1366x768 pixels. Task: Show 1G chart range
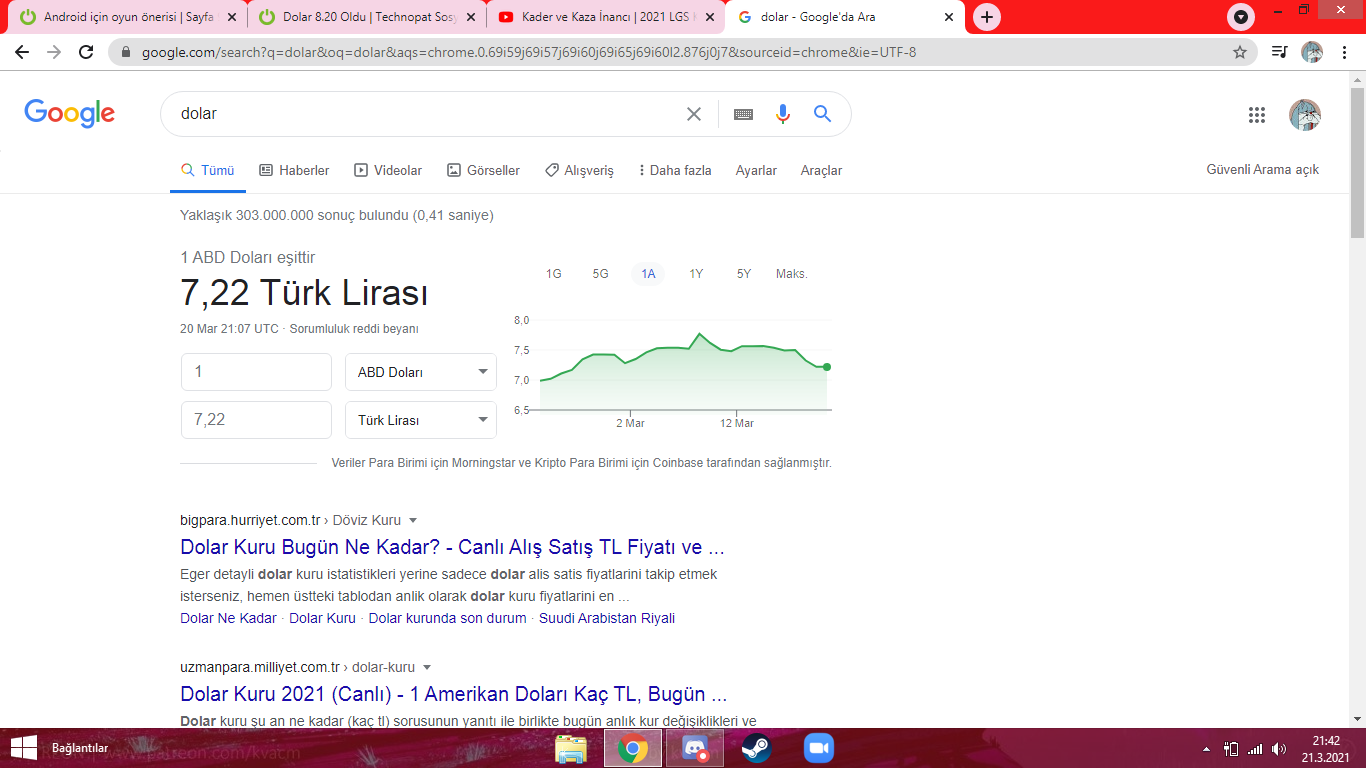point(553,274)
